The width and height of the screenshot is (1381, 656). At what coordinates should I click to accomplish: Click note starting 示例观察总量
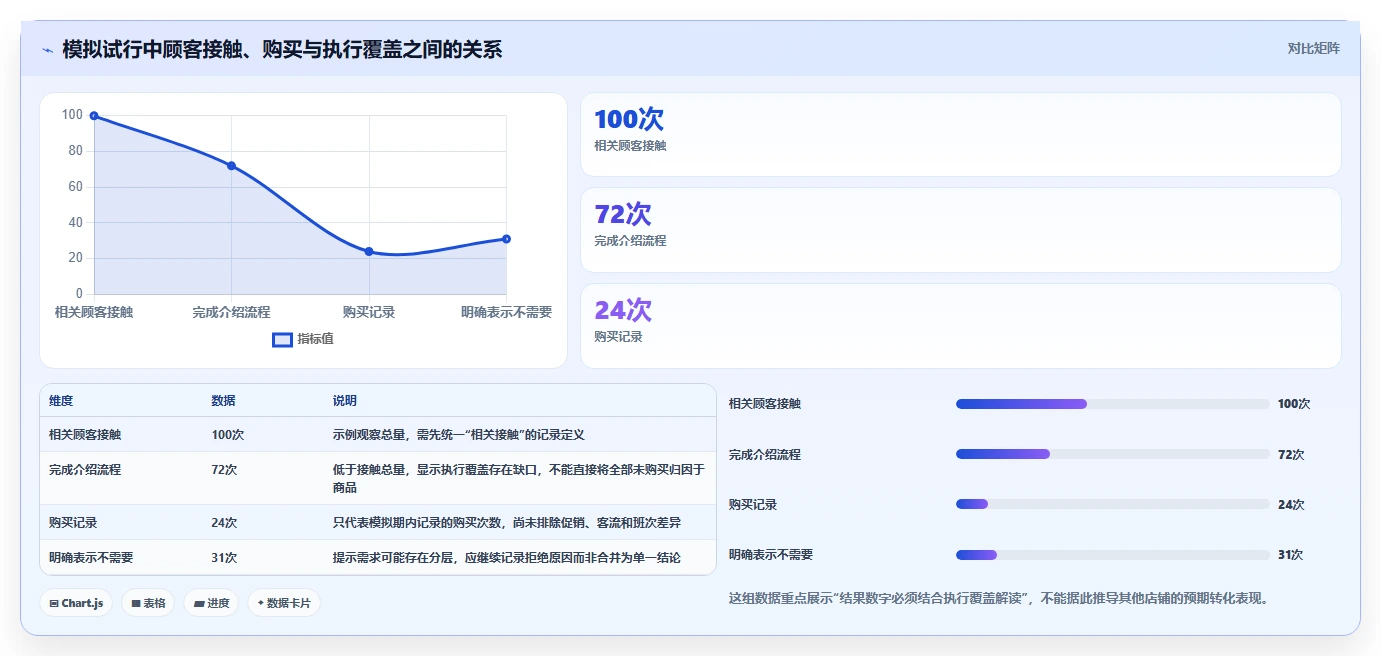tap(458, 435)
